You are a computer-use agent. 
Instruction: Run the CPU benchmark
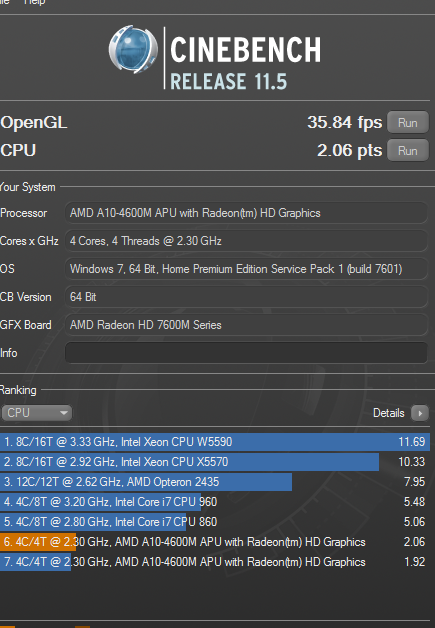tap(408, 151)
